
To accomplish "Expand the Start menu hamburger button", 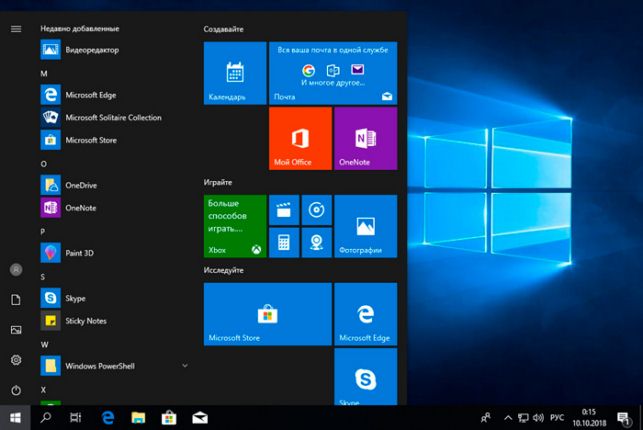I will 16,29.
